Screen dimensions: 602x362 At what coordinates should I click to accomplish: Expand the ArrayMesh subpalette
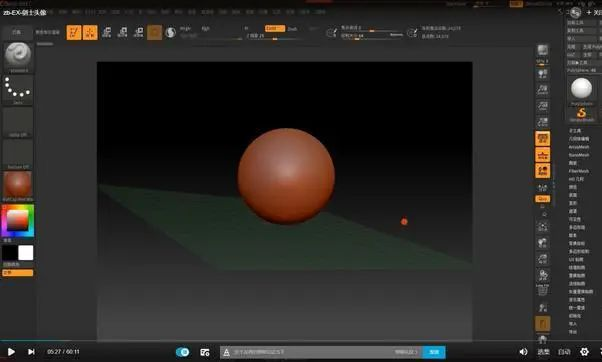tap(579, 147)
